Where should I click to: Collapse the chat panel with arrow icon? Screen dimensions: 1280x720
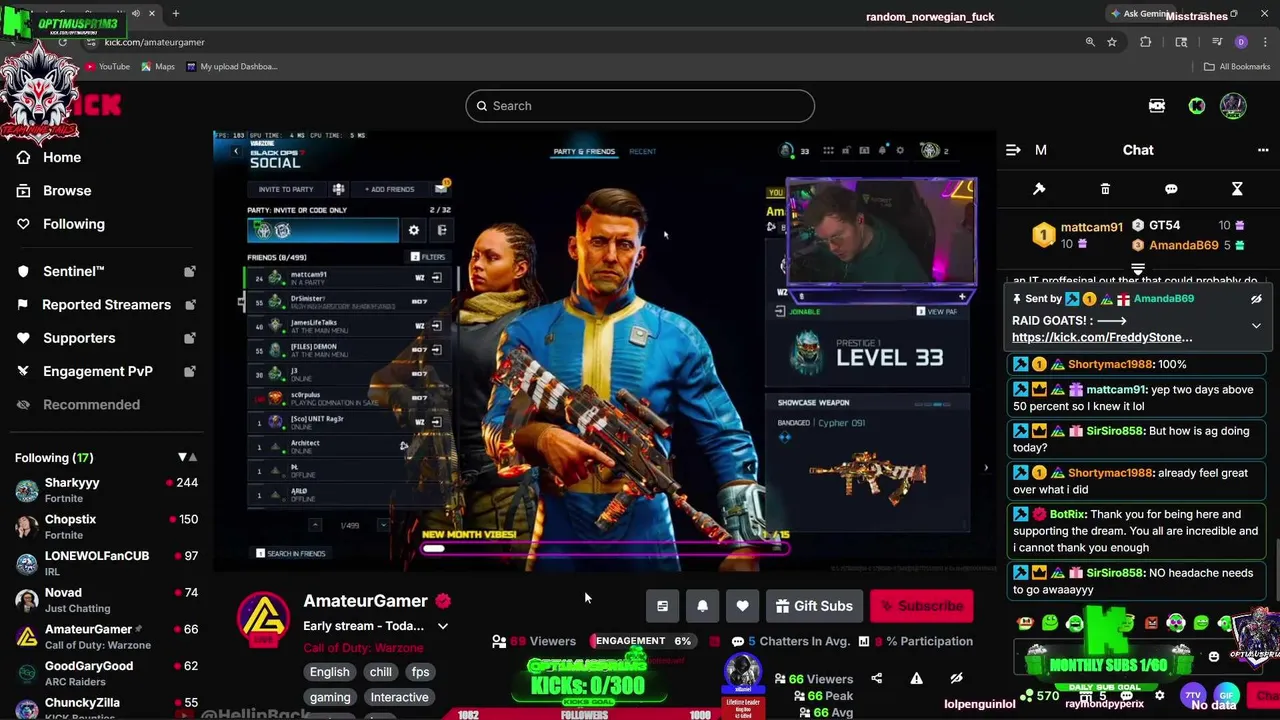[x=1013, y=150]
